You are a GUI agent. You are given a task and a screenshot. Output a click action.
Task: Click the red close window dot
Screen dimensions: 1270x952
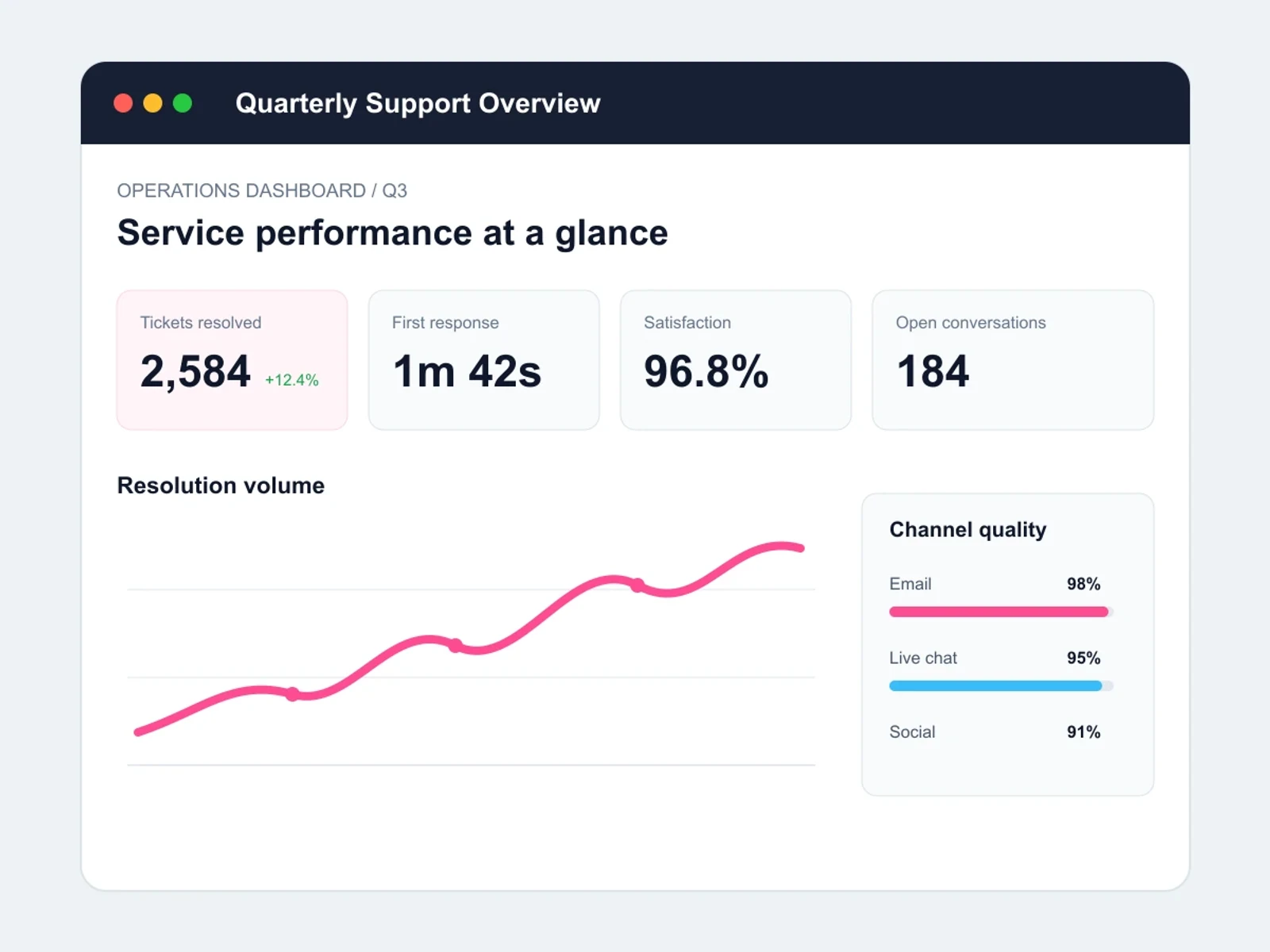[x=123, y=103]
